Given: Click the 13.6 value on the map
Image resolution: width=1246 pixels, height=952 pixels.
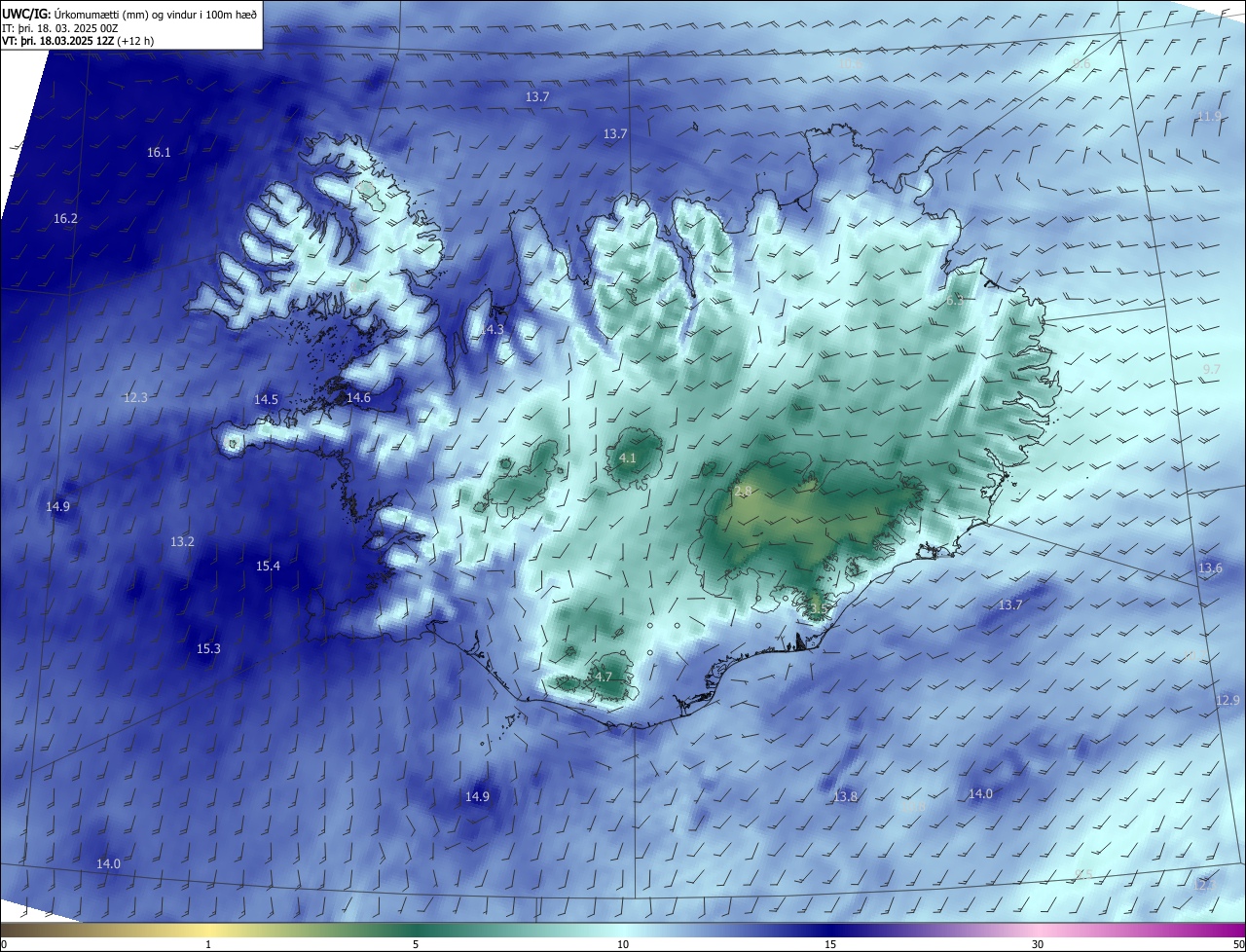Looking at the screenshot, I should tap(1210, 568).
